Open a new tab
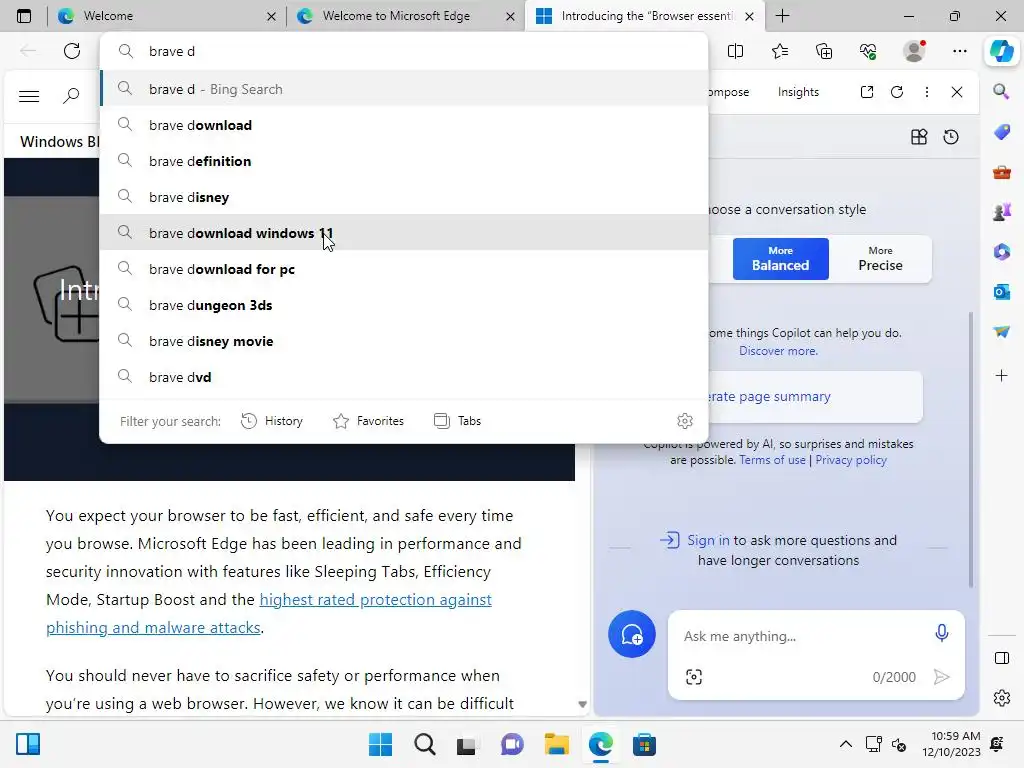Viewport: 1024px width, 768px height. pyautogui.click(x=782, y=16)
